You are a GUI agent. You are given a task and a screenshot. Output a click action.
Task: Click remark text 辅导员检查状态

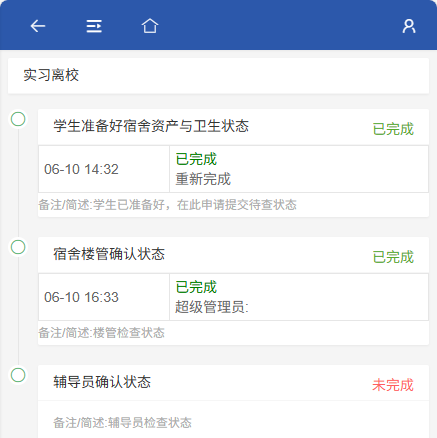click(150, 423)
